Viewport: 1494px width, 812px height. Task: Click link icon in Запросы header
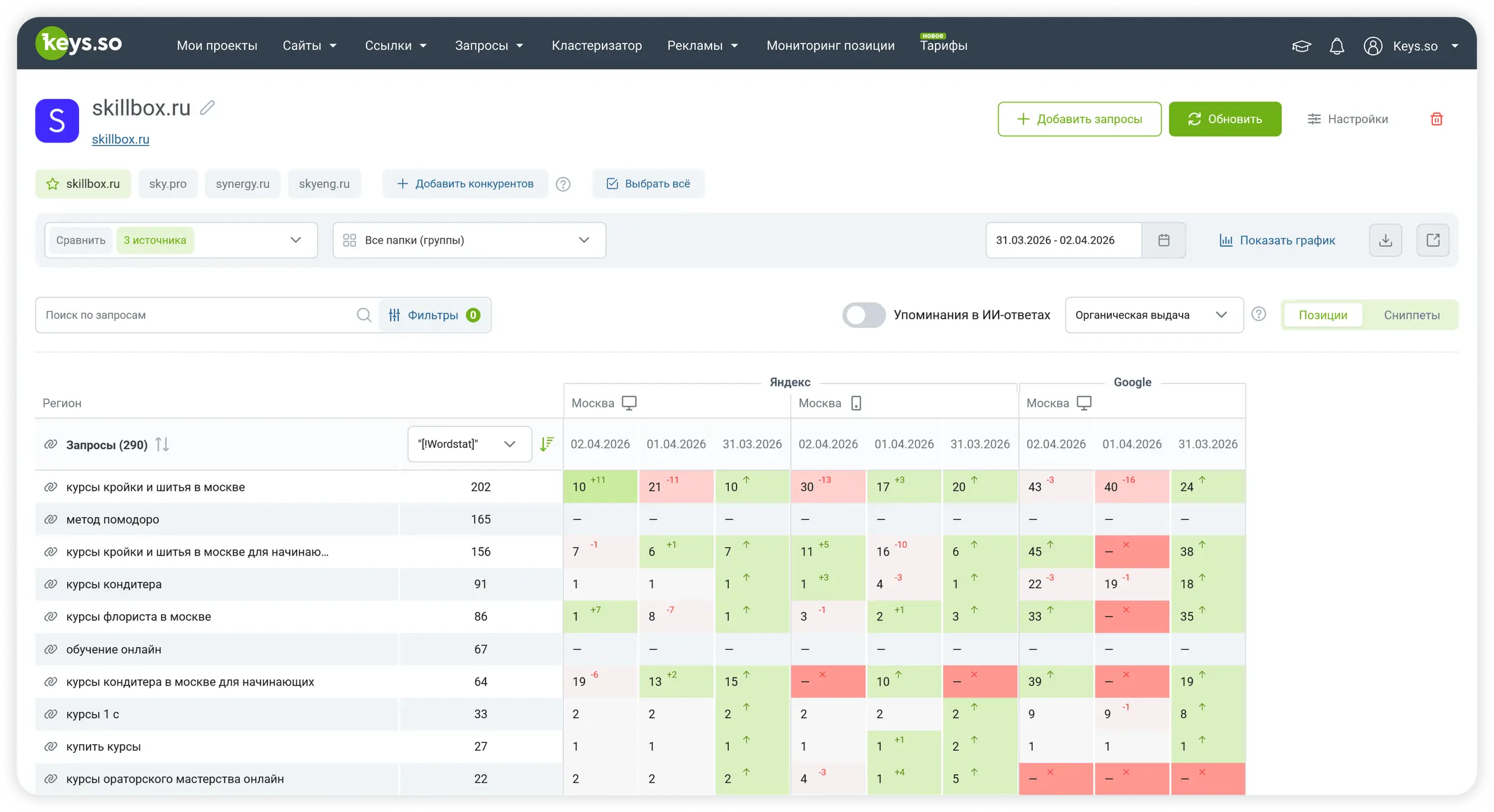coord(51,445)
